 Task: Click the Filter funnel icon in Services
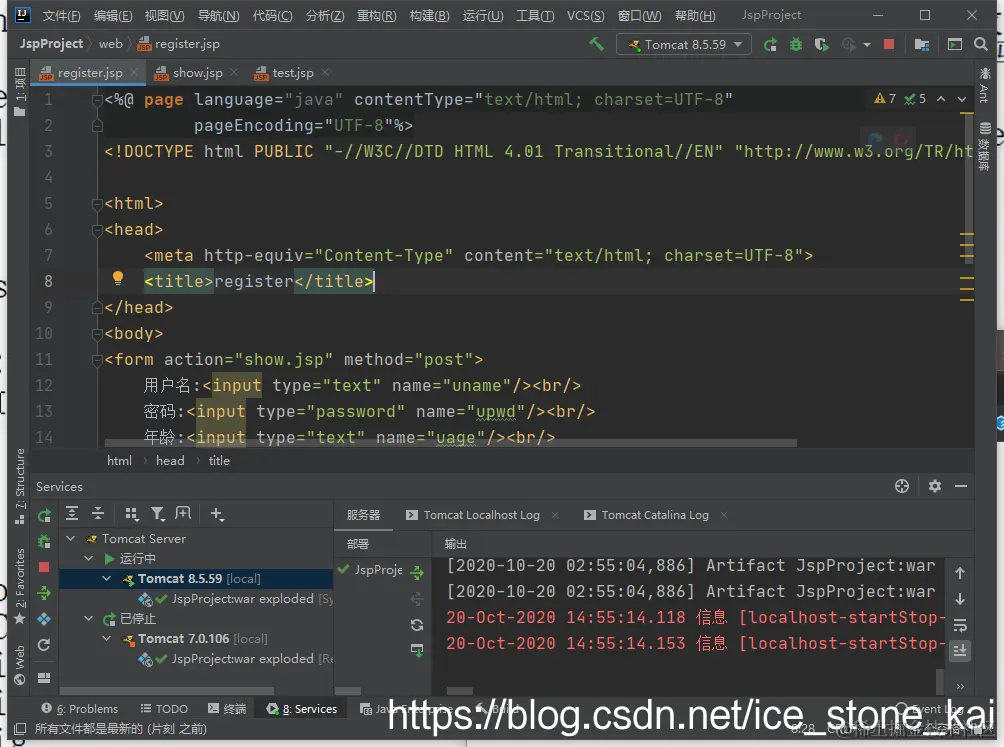click(x=158, y=513)
